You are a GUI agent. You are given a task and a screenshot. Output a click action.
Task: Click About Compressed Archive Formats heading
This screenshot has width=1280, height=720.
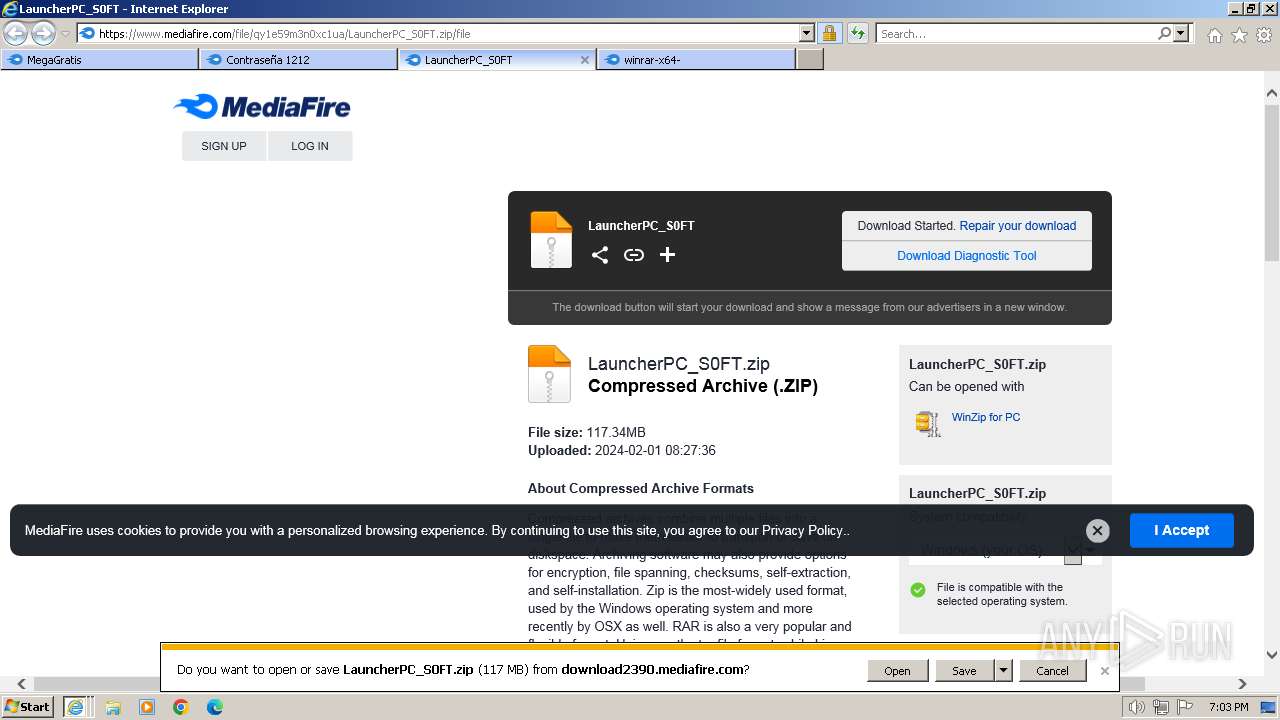coord(641,488)
